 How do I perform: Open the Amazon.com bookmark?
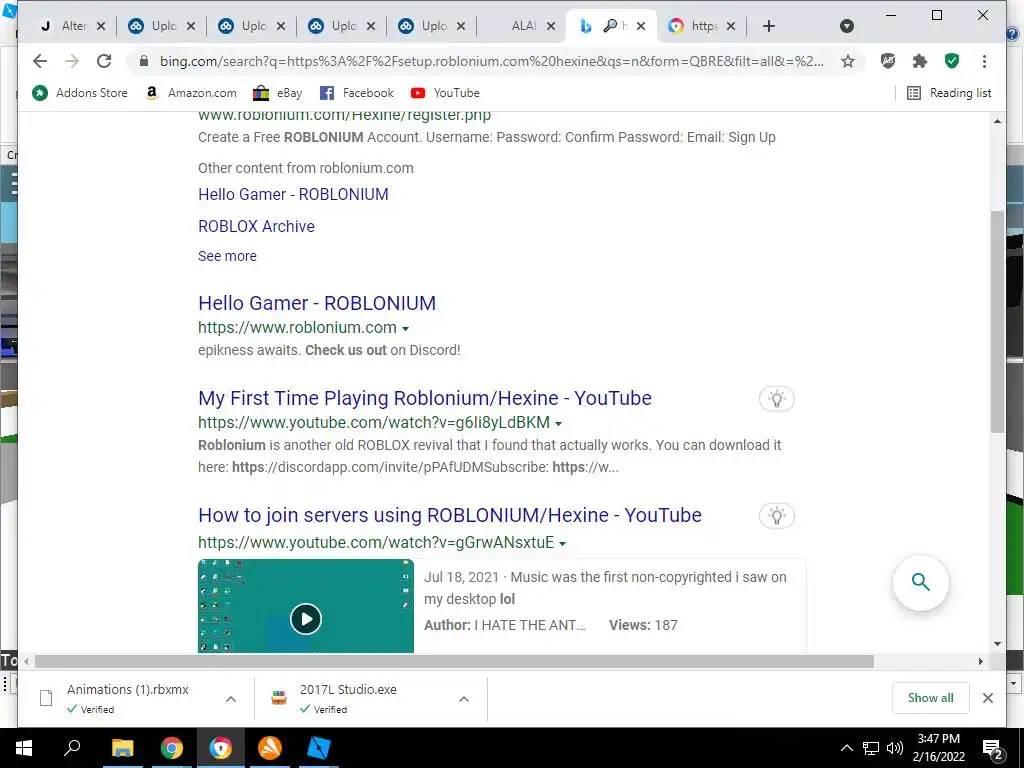click(191, 93)
